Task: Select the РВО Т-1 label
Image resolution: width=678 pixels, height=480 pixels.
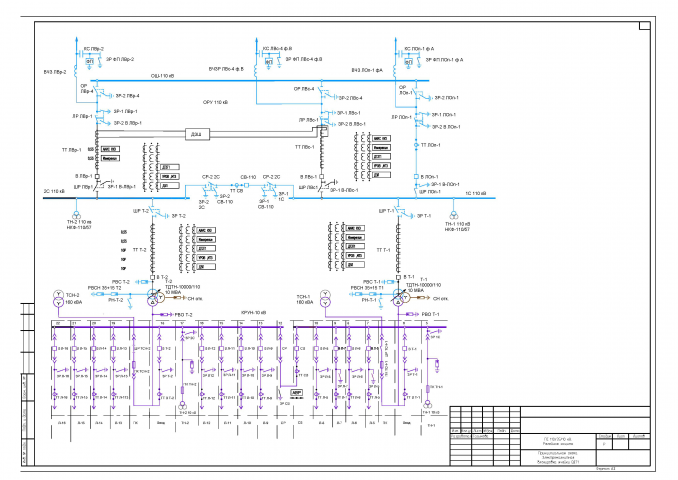Action: tap(430, 314)
